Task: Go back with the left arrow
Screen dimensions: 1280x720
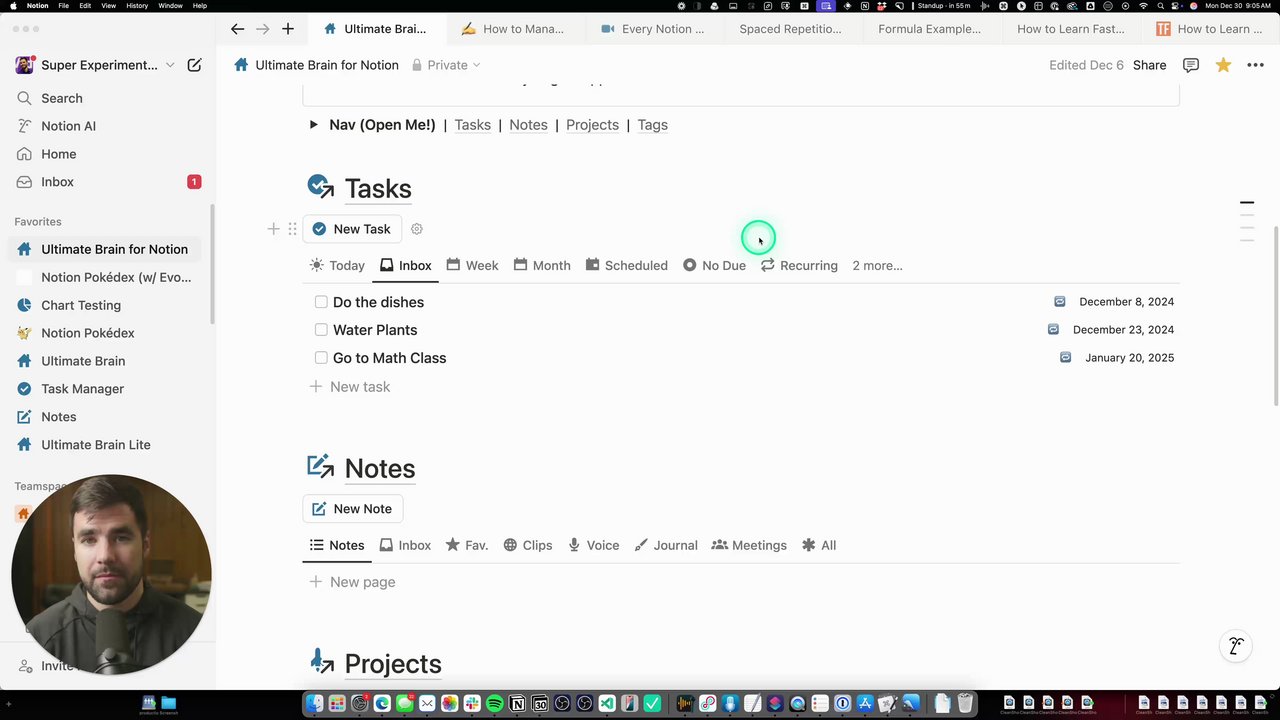Action: (x=237, y=29)
